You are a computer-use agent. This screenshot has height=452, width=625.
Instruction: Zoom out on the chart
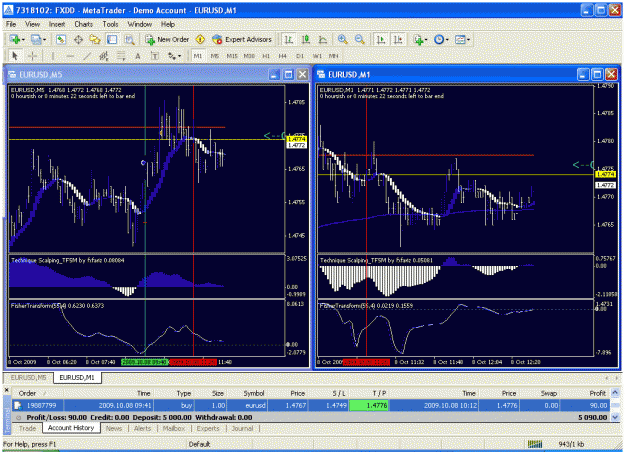pyautogui.click(x=360, y=39)
